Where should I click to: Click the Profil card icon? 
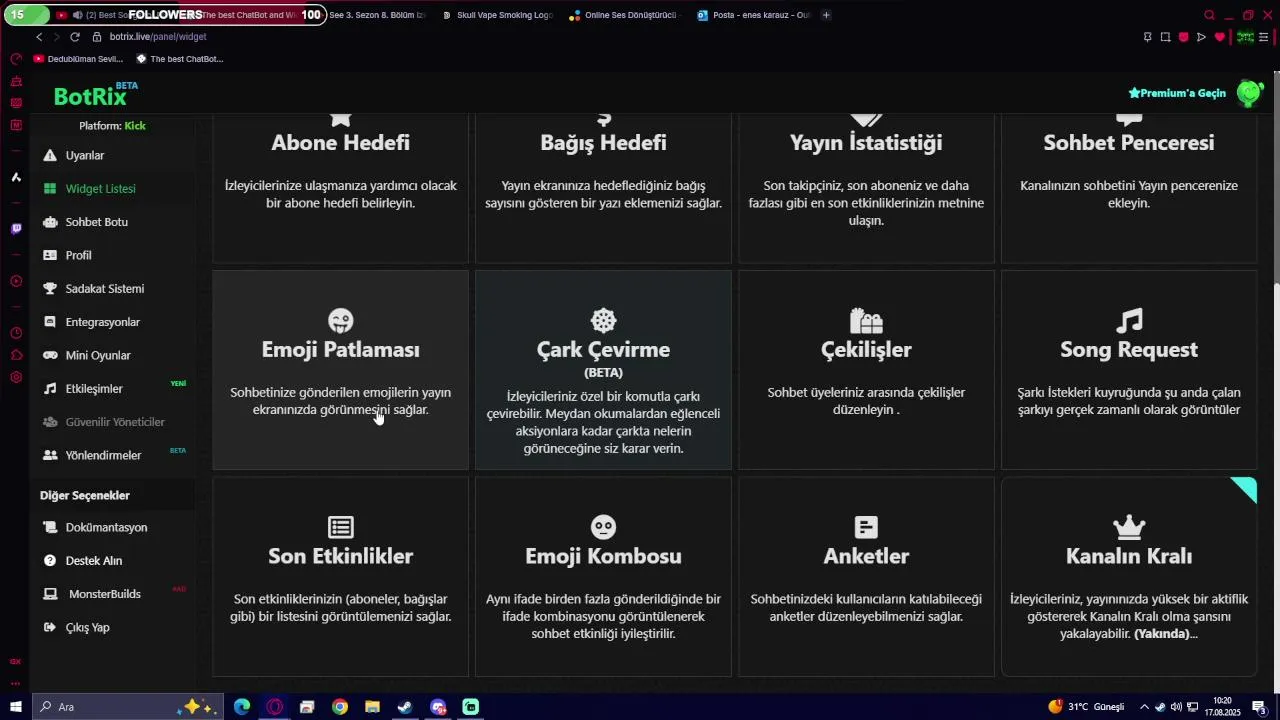tap(50, 256)
